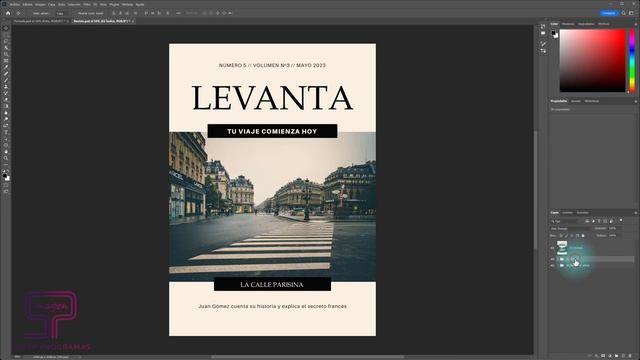The height and width of the screenshot is (360, 640).
Task: Toggle the layer filter on/off switch
Action: (x=621, y=220)
